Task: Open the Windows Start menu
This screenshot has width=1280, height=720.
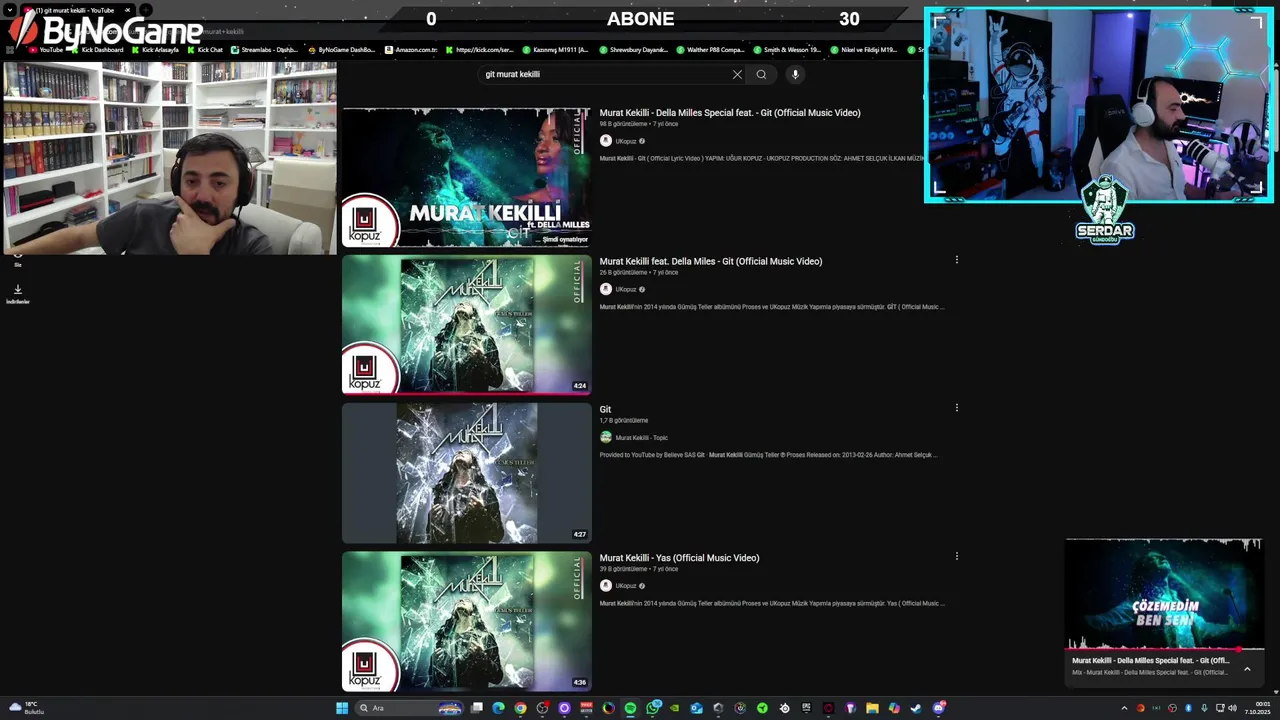Action: 341,708
